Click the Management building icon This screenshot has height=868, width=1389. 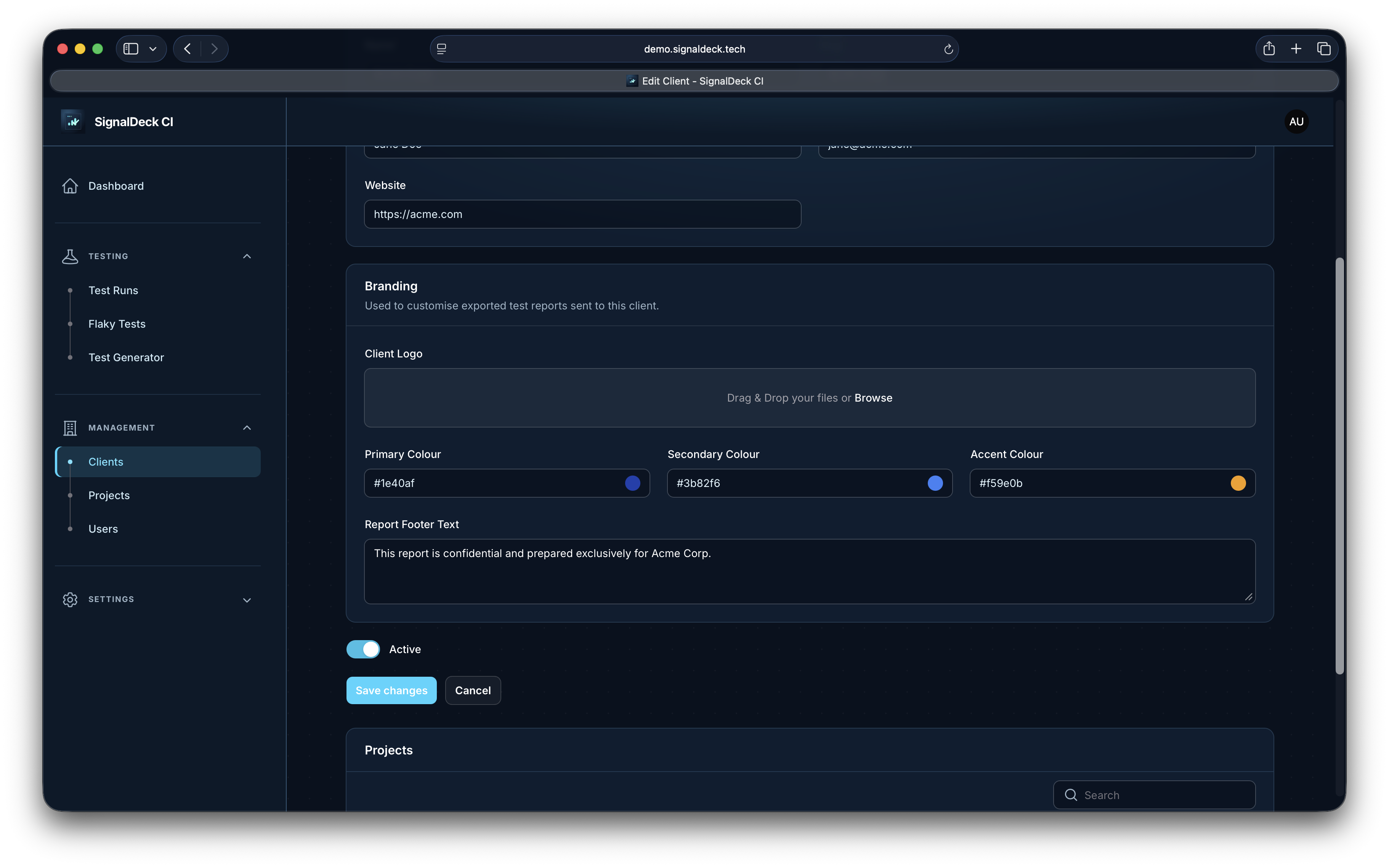coord(70,428)
